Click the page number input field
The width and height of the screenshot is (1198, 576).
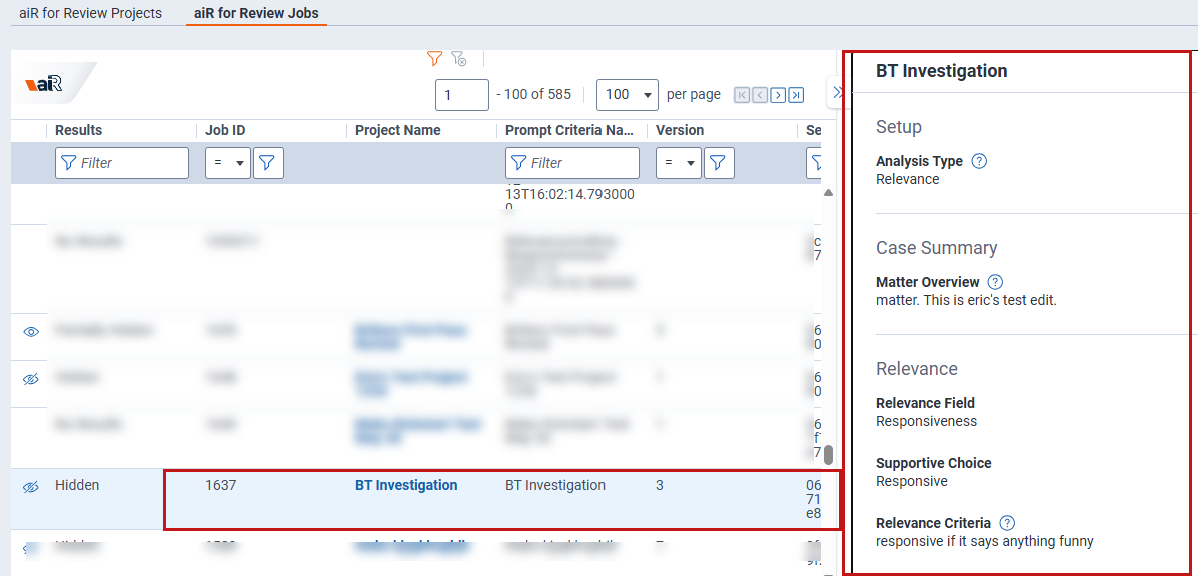click(461, 95)
